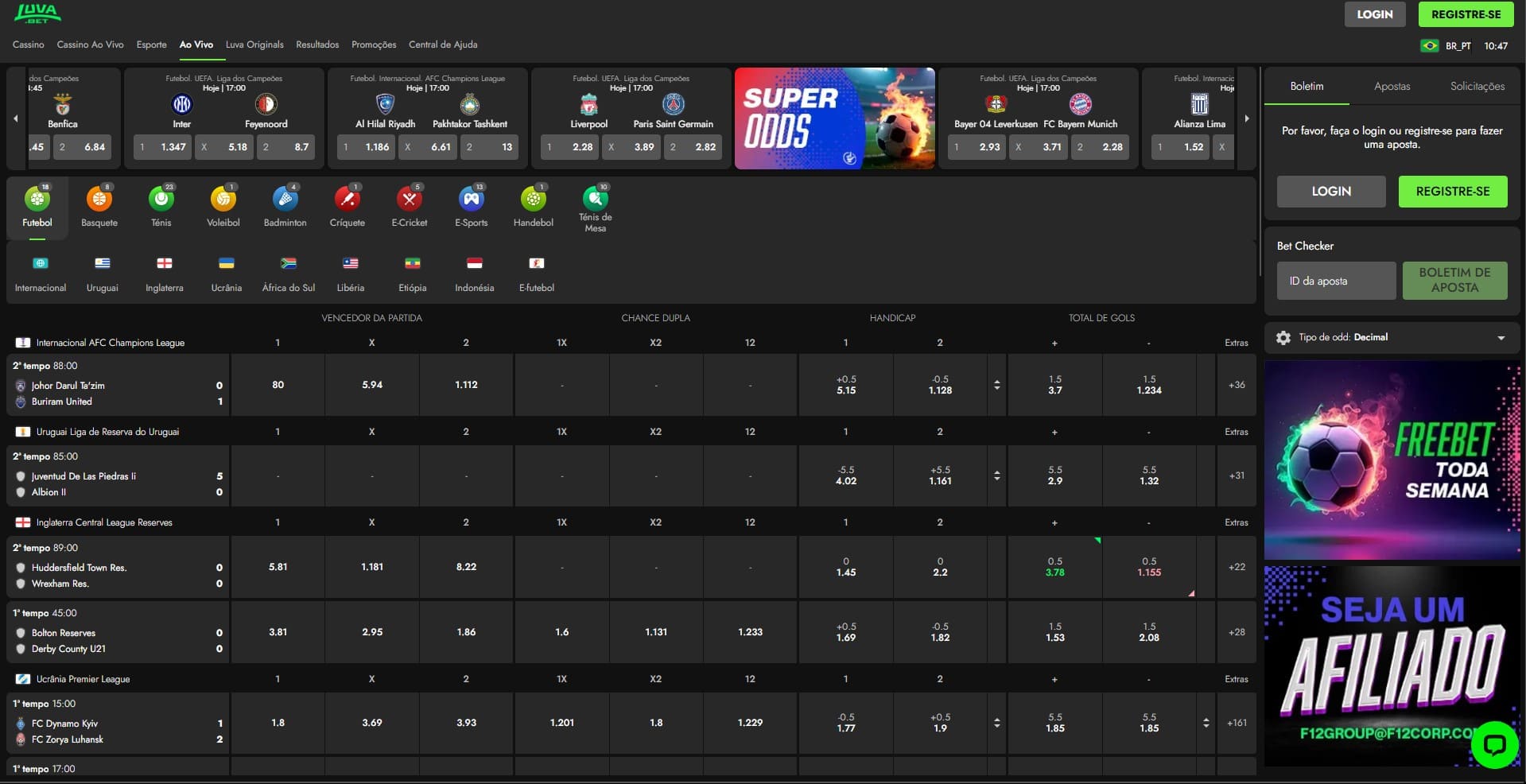Select the Futebol sport icon
Screen dimensions: 1526x784
coord(37,199)
